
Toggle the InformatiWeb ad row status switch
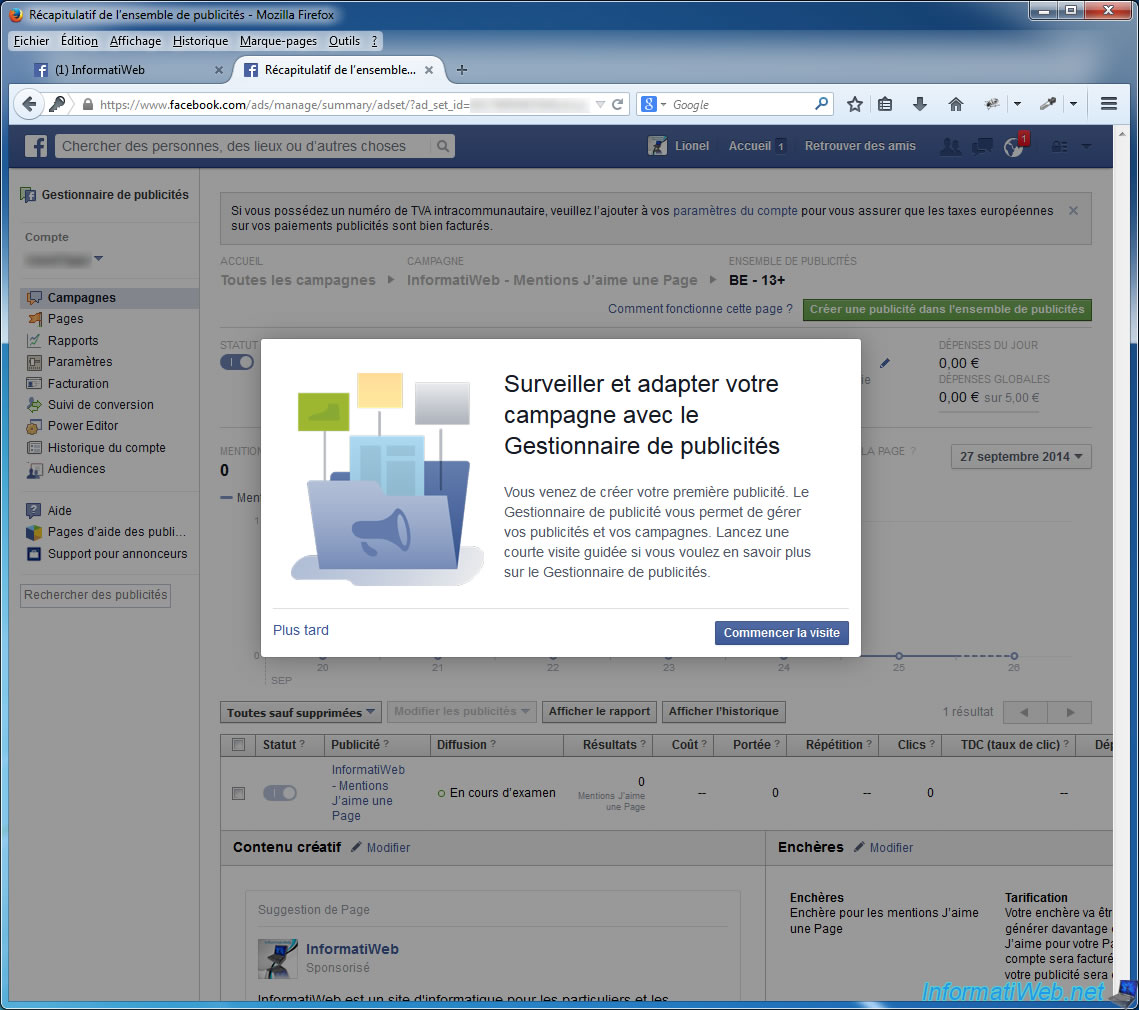pyautogui.click(x=280, y=793)
